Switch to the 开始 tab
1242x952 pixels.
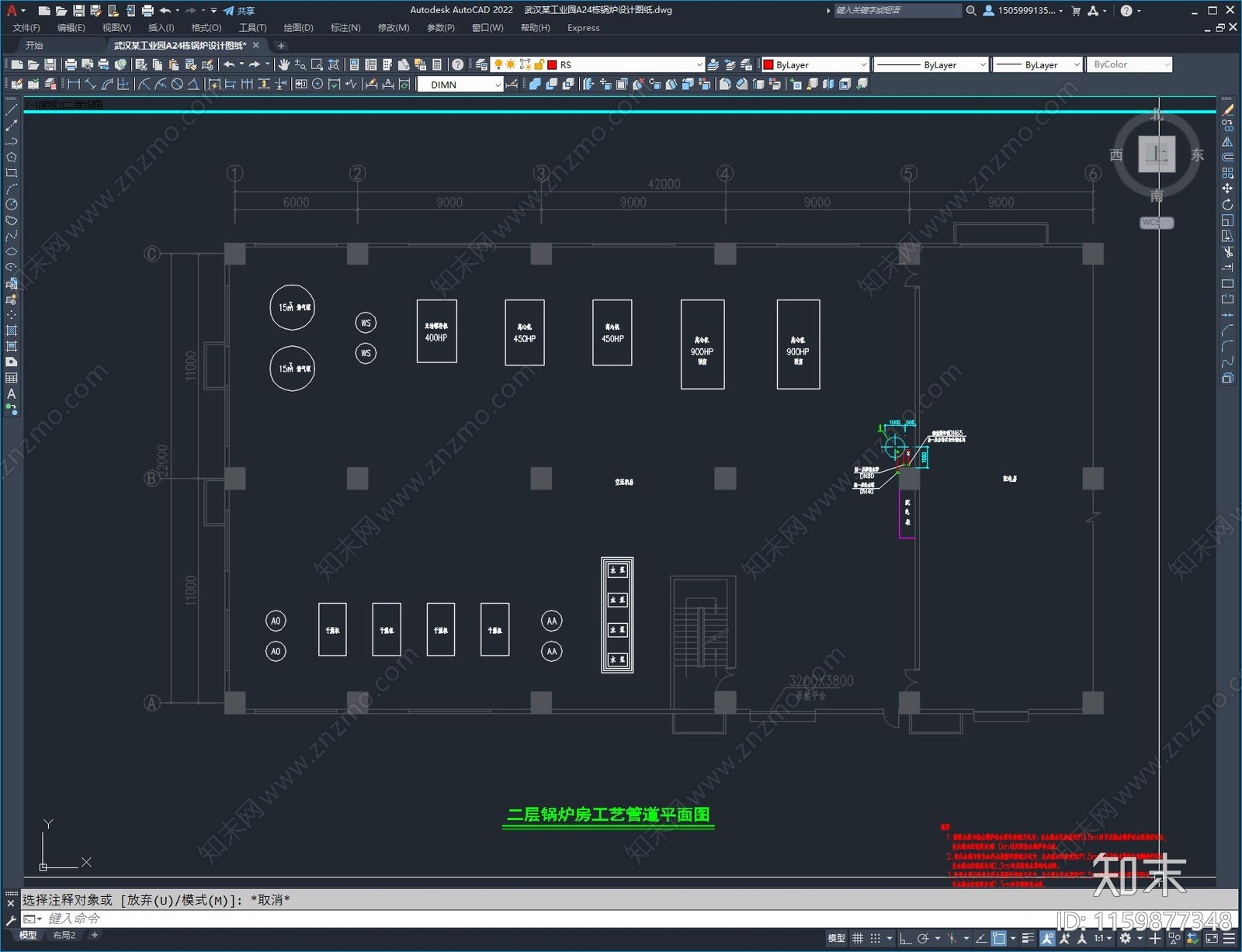[x=34, y=46]
